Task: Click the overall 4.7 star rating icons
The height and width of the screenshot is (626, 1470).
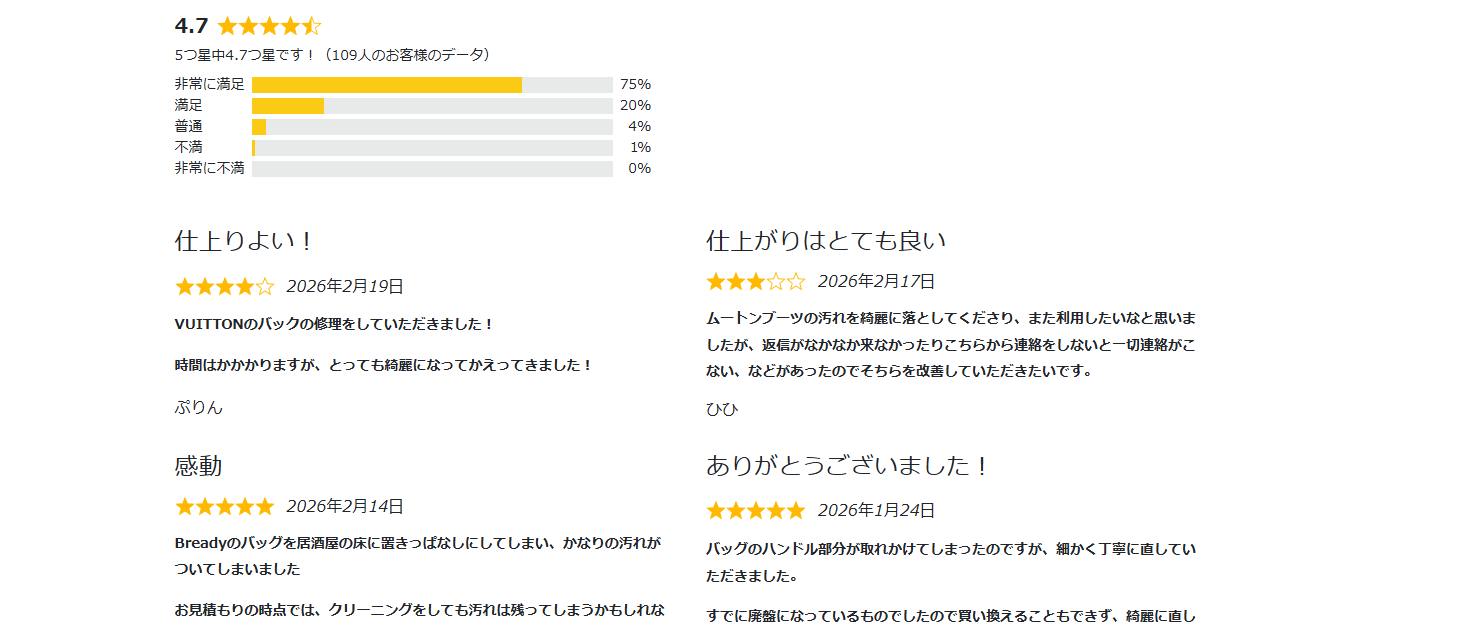Action: (268, 27)
